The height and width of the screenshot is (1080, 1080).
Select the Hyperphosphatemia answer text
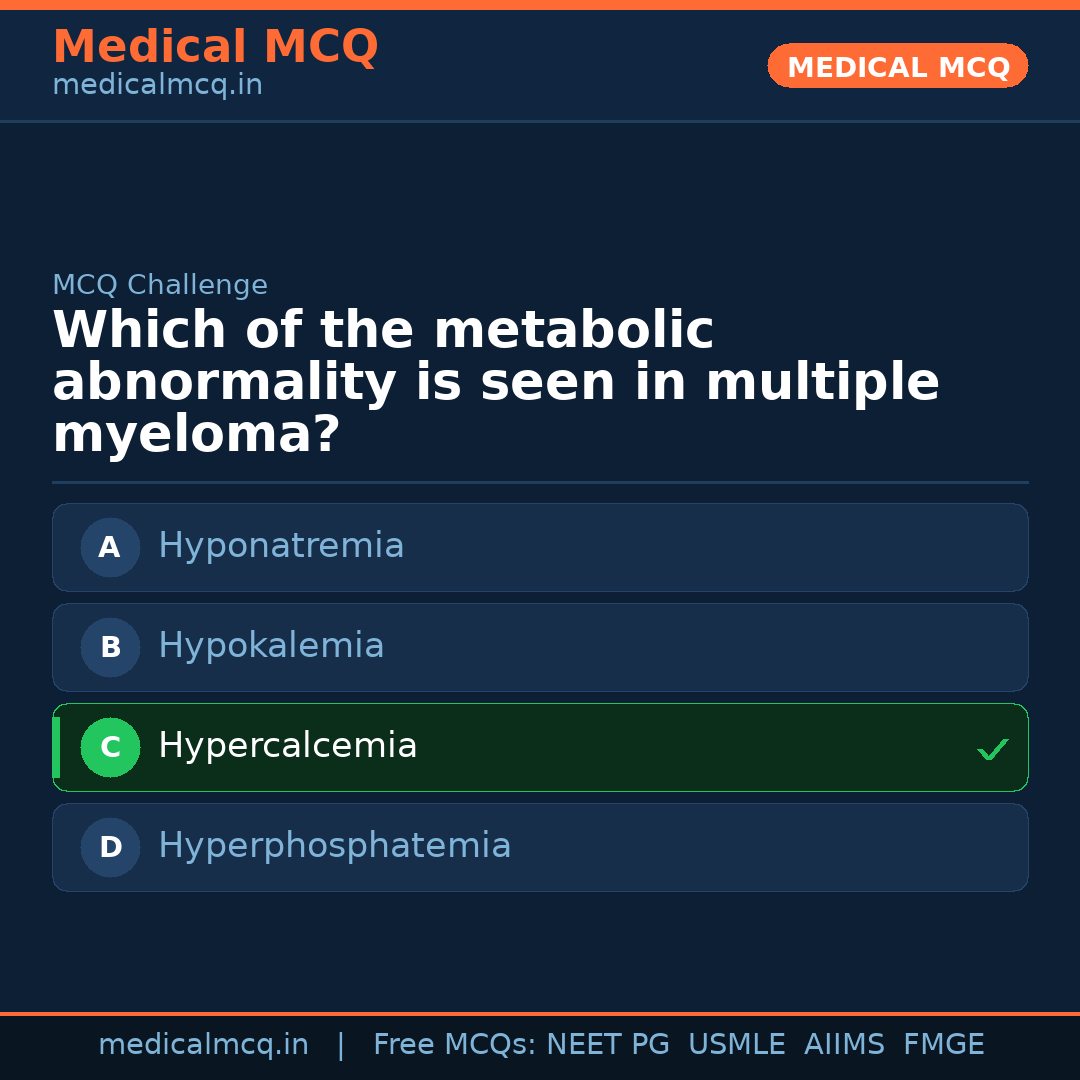[335, 846]
